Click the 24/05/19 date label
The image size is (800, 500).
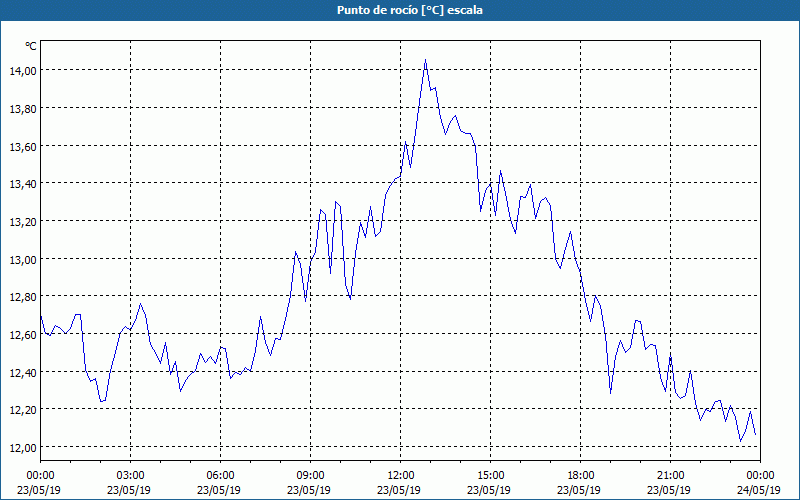pos(759,490)
